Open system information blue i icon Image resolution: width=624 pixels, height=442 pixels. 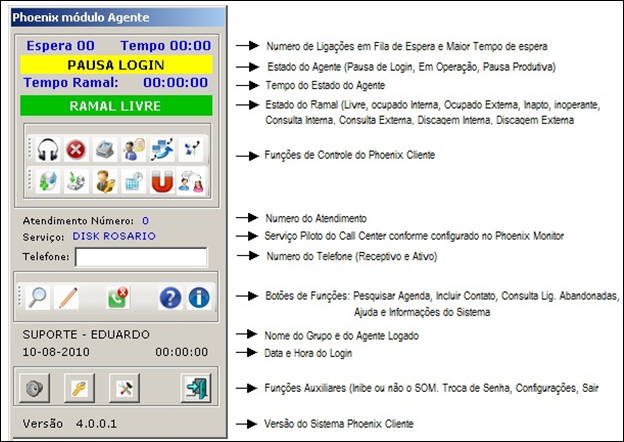click(x=199, y=298)
